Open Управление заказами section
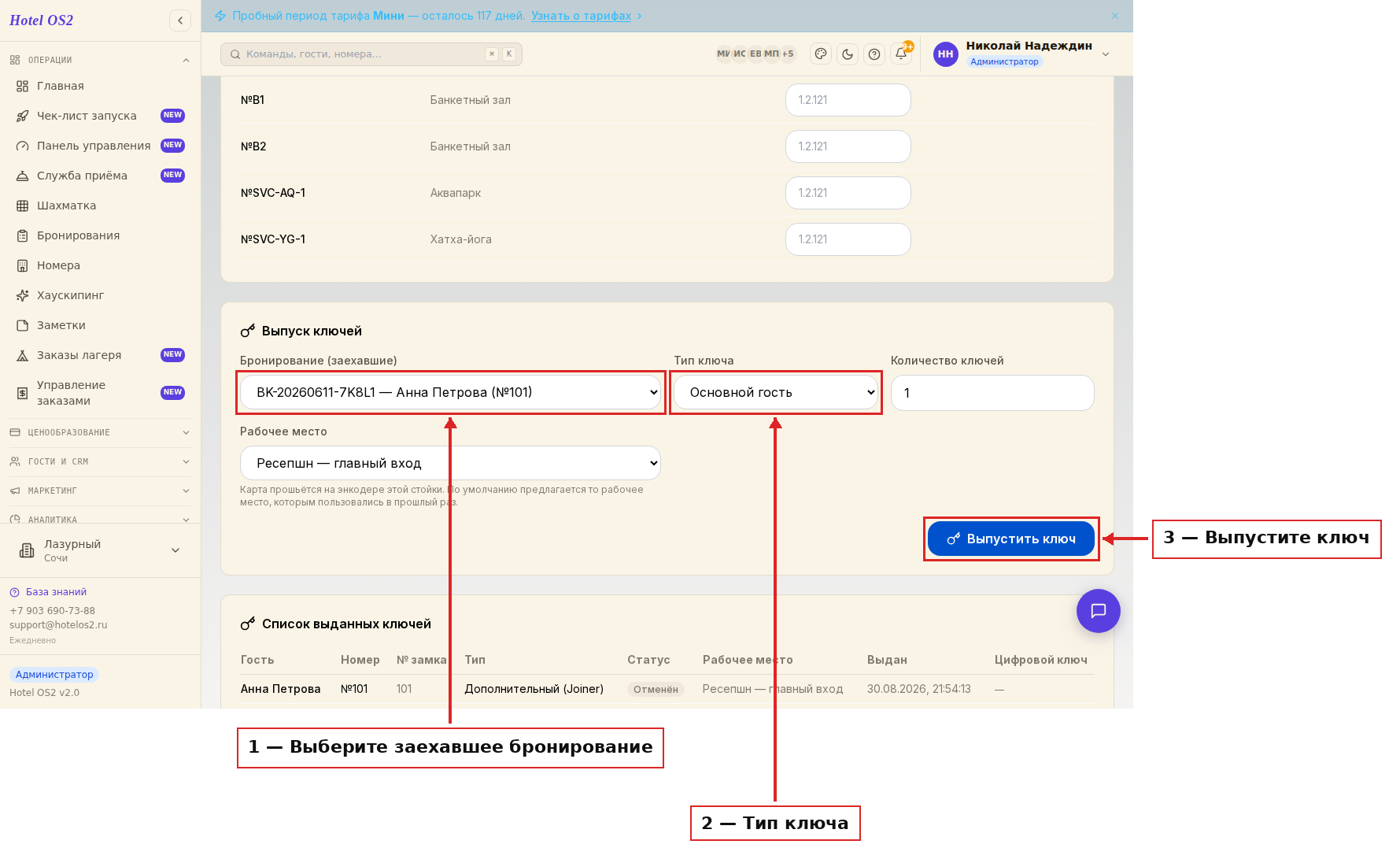 click(x=100, y=393)
